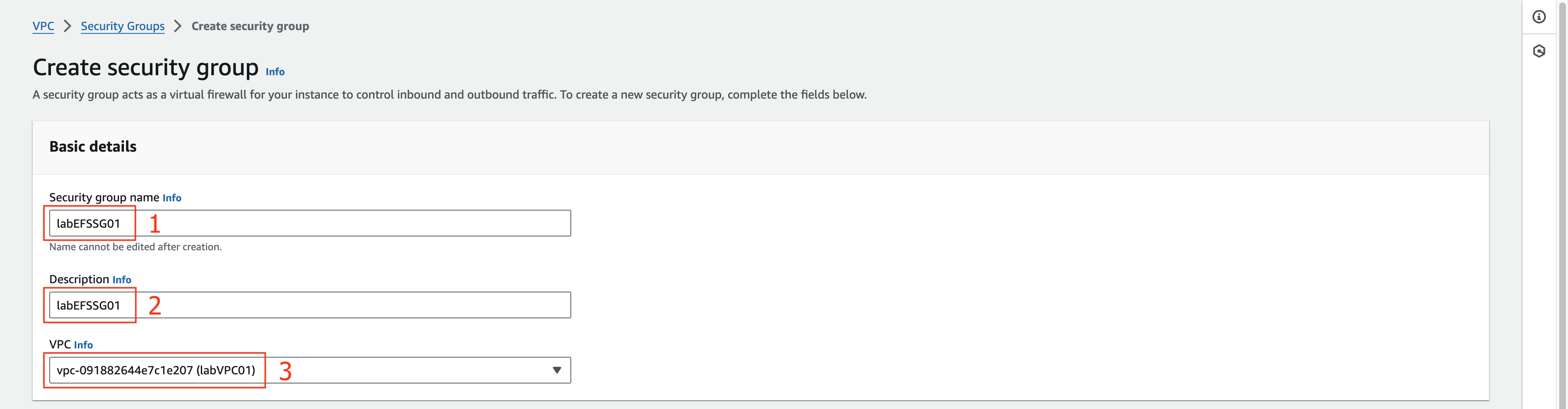Click the chevron after Security Groups breadcrumb

pyautogui.click(x=178, y=26)
